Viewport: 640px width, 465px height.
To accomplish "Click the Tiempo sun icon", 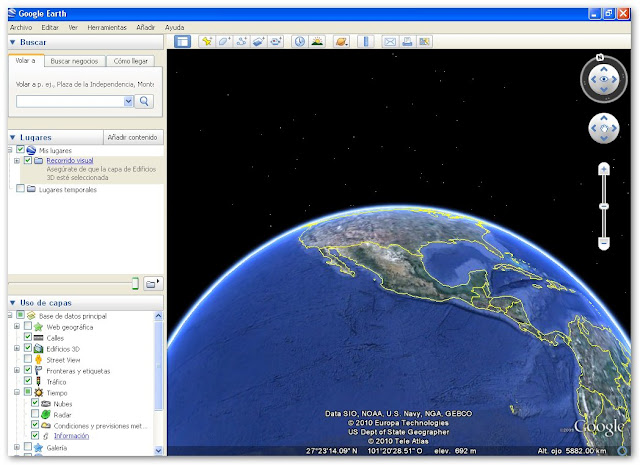I will [38, 393].
